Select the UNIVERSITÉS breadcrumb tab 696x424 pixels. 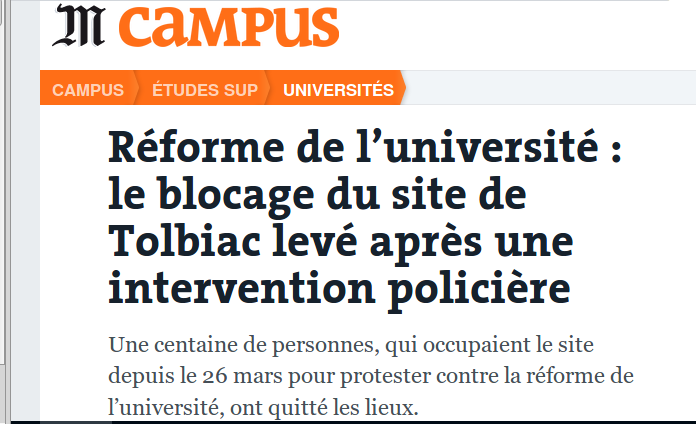coord(338,90)
